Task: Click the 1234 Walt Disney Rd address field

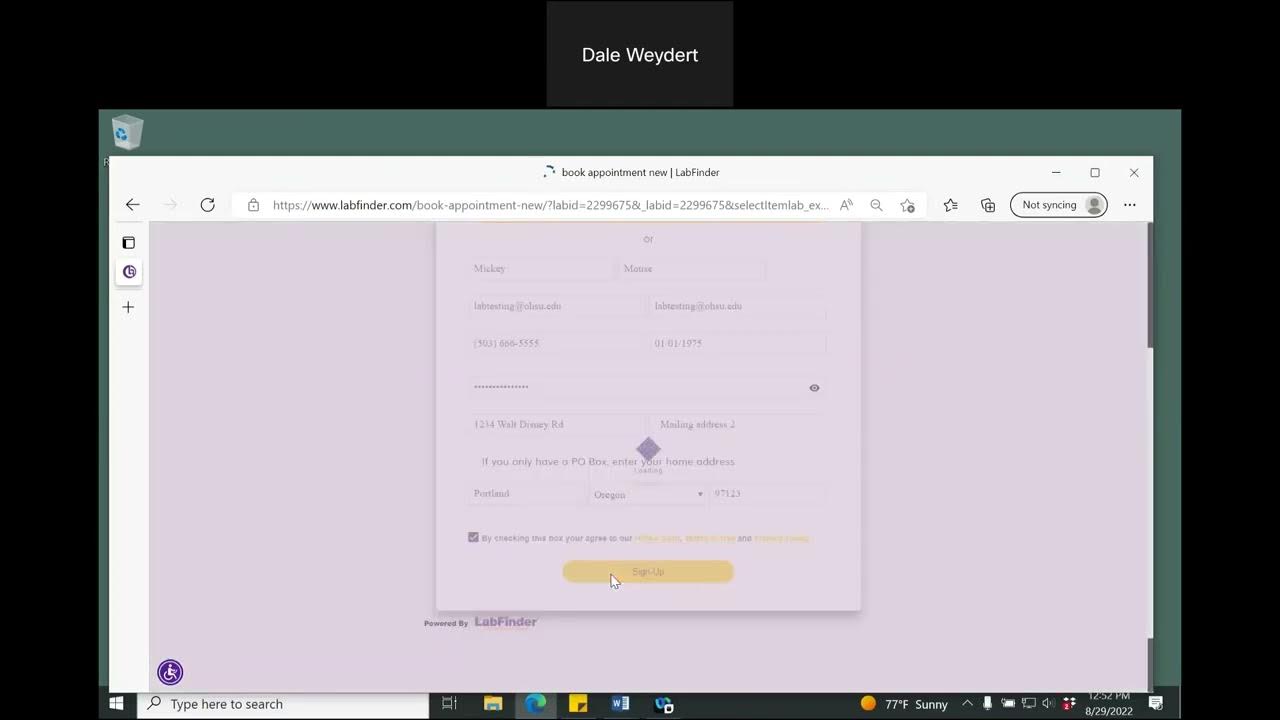Action: click(557, 424)
